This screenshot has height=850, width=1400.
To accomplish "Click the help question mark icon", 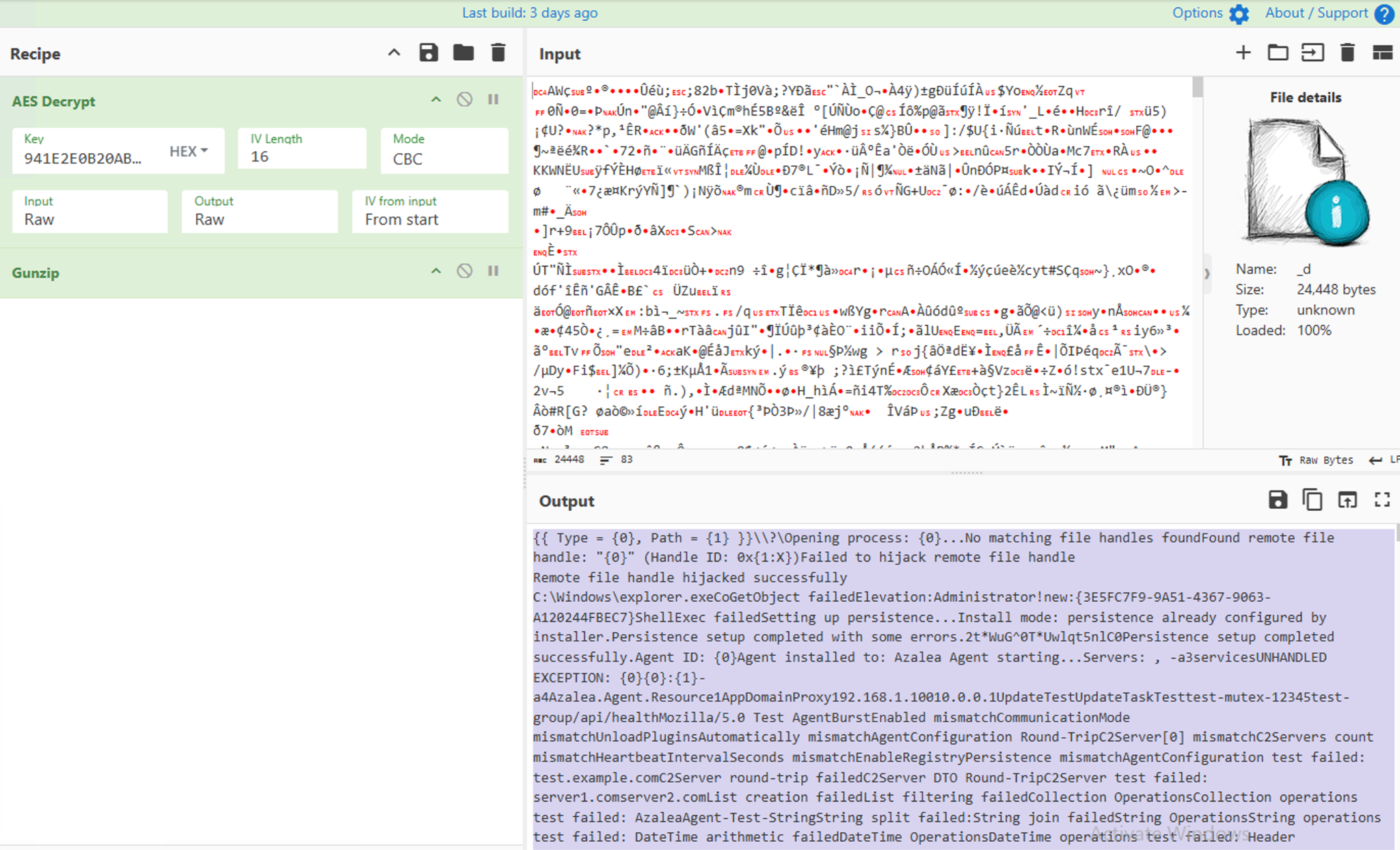I will point(1384,14).
